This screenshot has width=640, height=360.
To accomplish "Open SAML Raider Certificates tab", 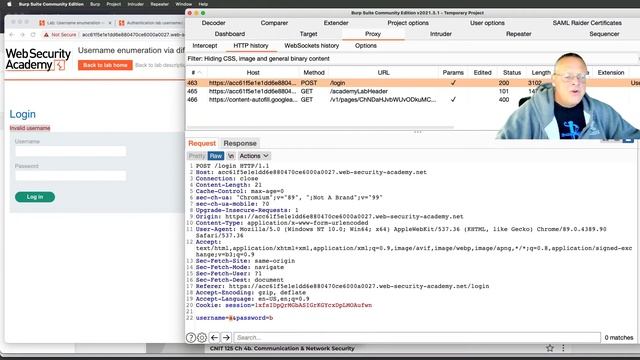I will (x=587, y=23).
